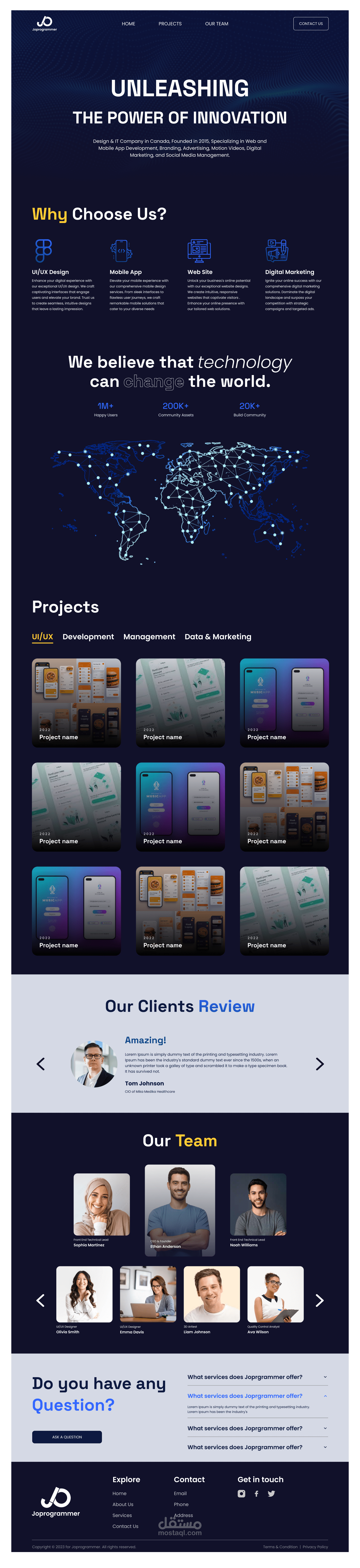Image resolution: width=360 pixels, height=1568 pixels.
Task: Collapse the expanded blue FAQ question
Action: click(325, 1396)
